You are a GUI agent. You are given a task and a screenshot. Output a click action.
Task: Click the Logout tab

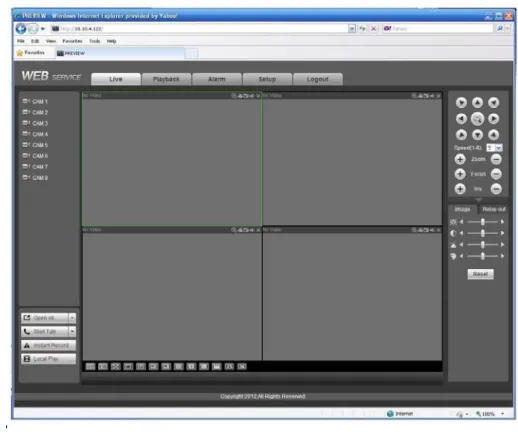tap(317, 79)
